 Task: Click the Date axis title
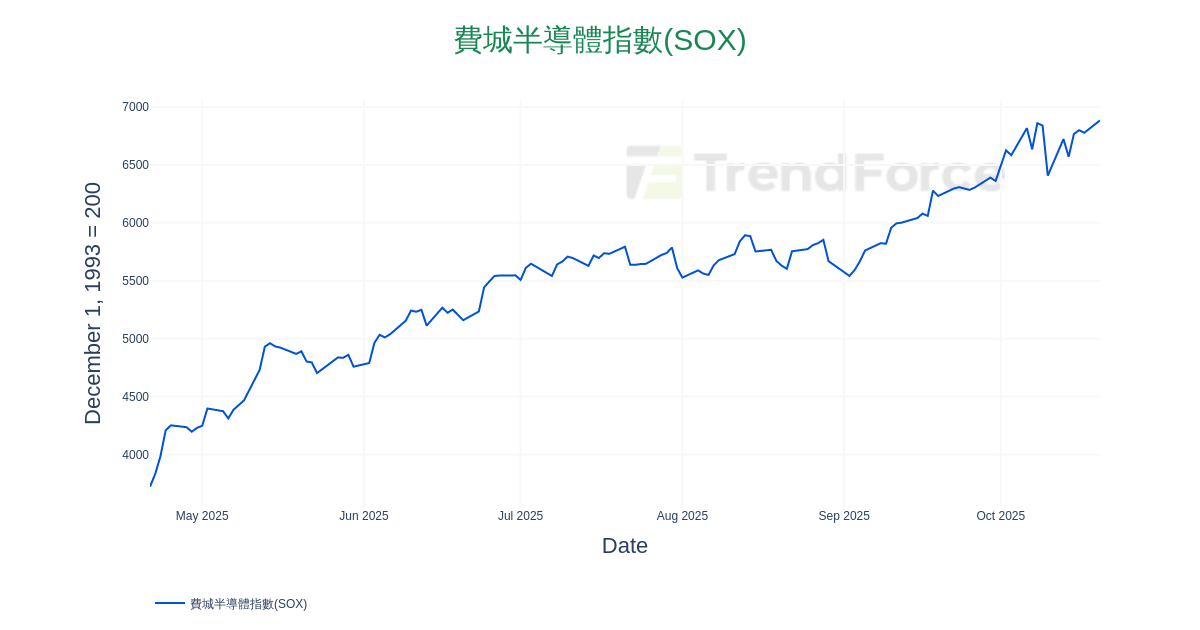625,546
